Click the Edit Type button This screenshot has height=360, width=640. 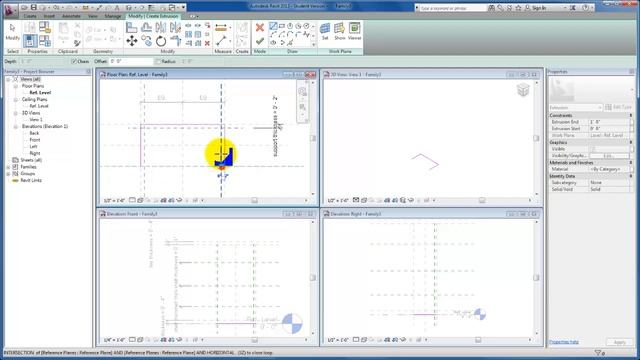[619, 107]
